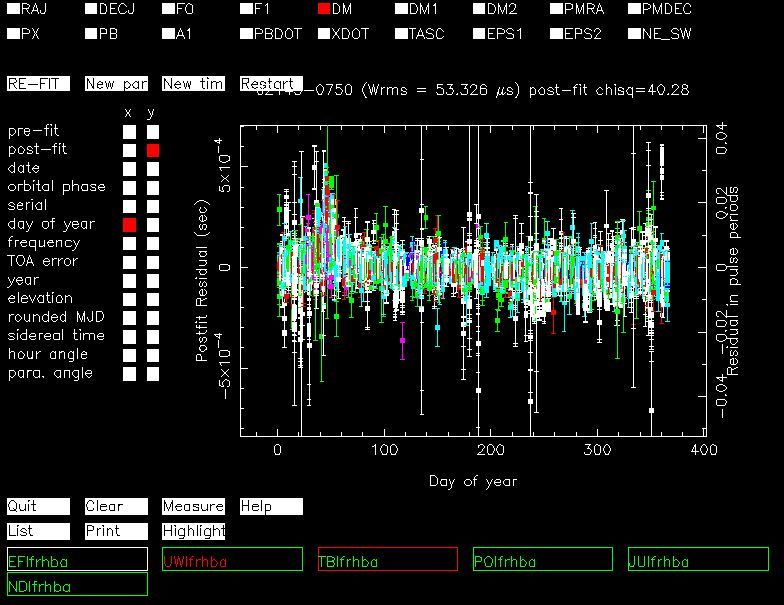The height and width of the screenshot is (605, 784).
Task: Open the Help button
Action: (271, 507)
